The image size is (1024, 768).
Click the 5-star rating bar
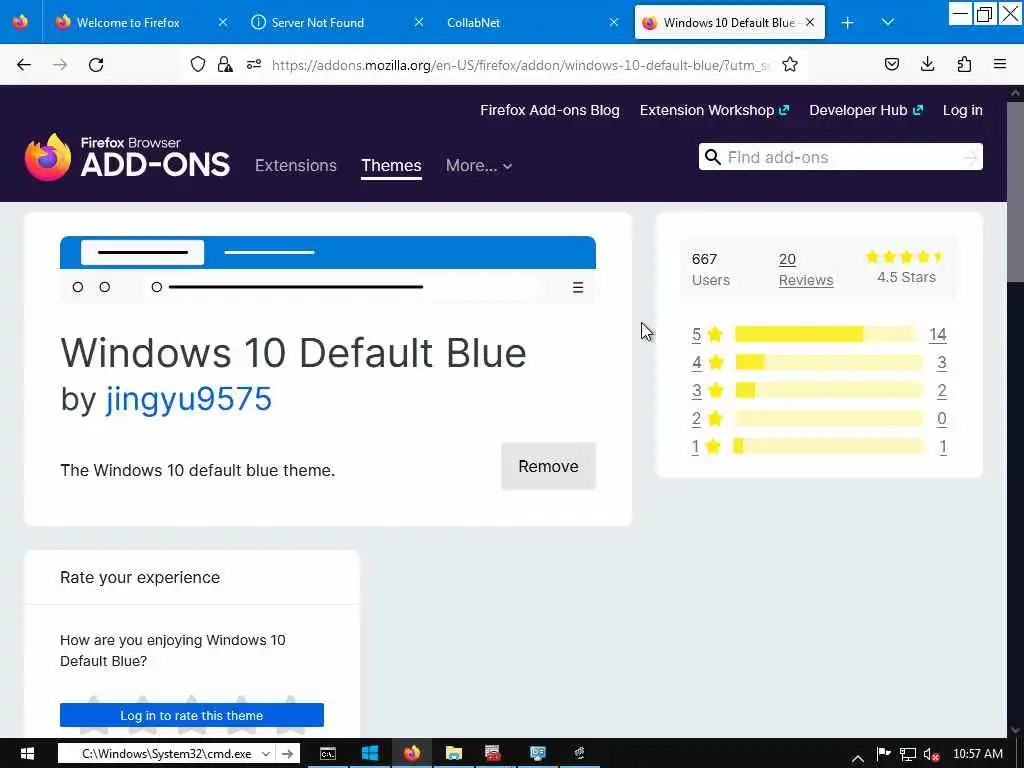(x=825, y=334)
